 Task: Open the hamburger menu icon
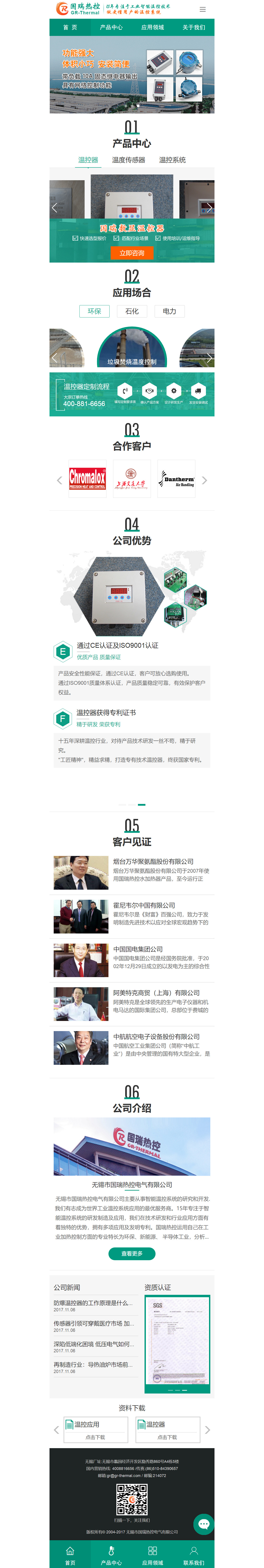click(x=203, y=9)
